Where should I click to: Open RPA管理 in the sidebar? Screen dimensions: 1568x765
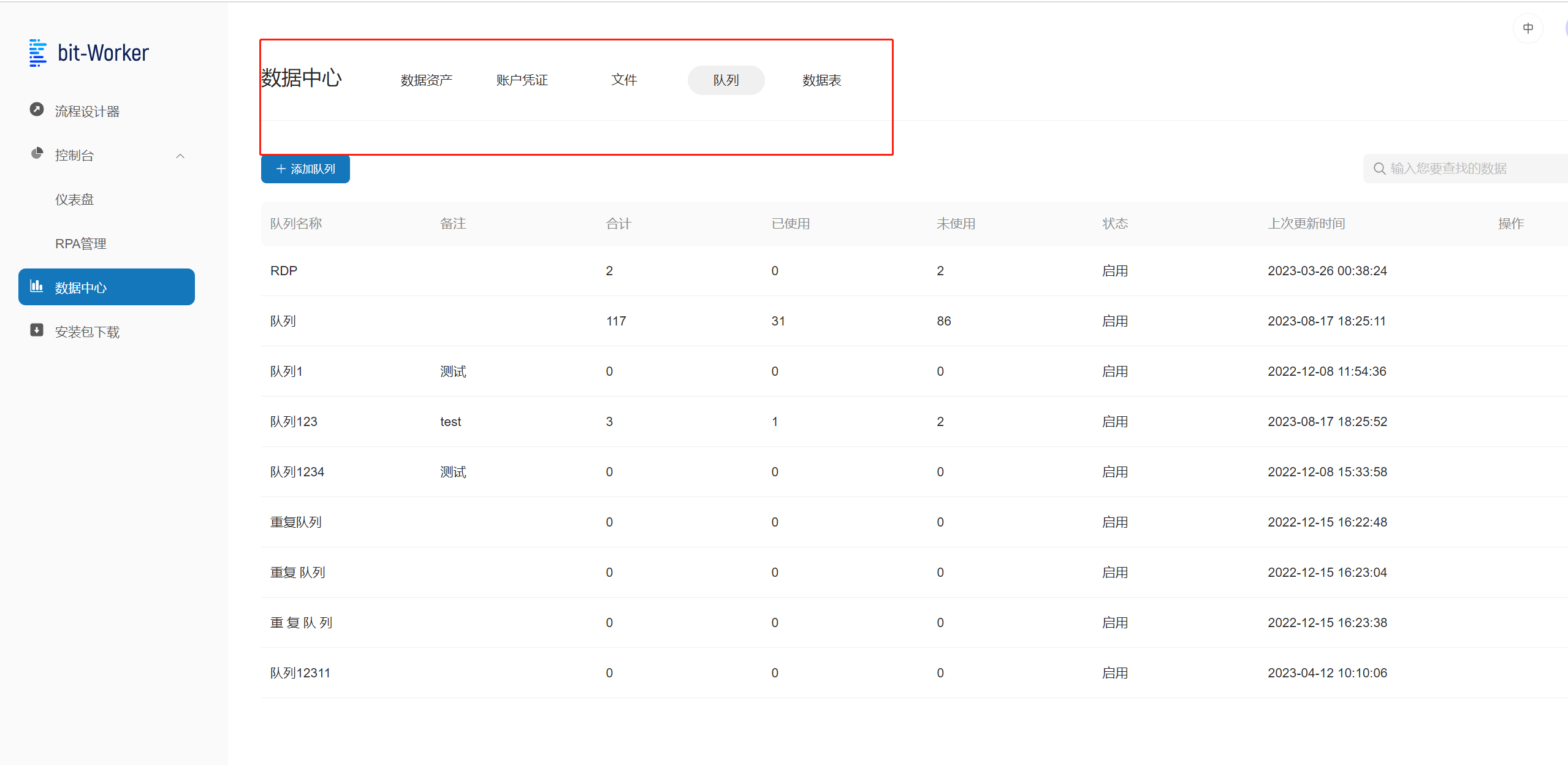(x=80, y=244)
